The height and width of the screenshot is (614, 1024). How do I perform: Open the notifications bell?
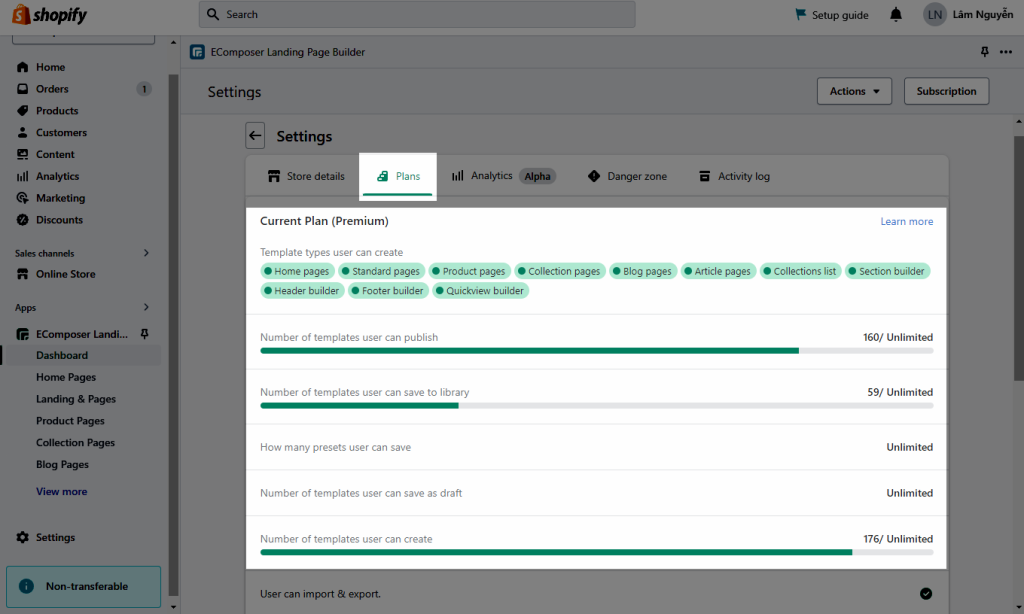pos(896,14)
